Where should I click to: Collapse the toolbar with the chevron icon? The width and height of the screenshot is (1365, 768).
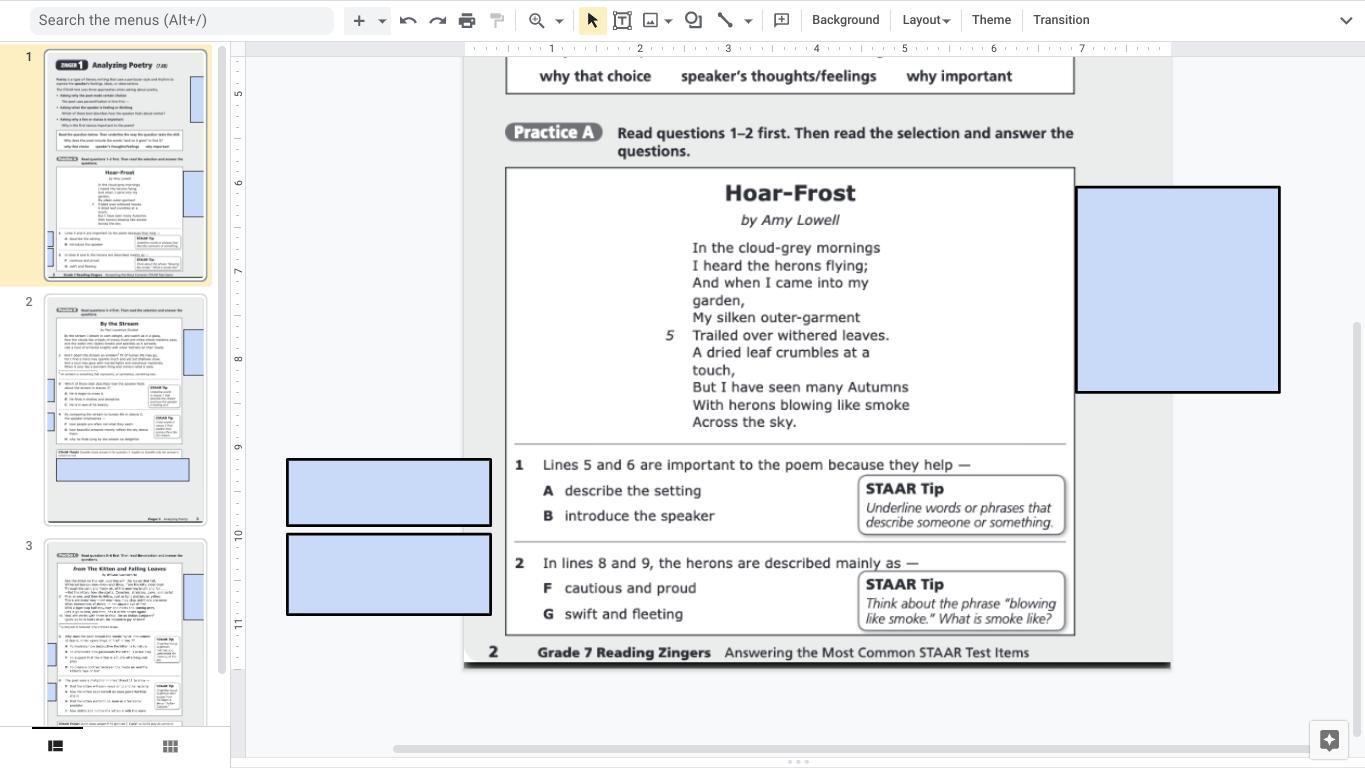point(1346,20)
